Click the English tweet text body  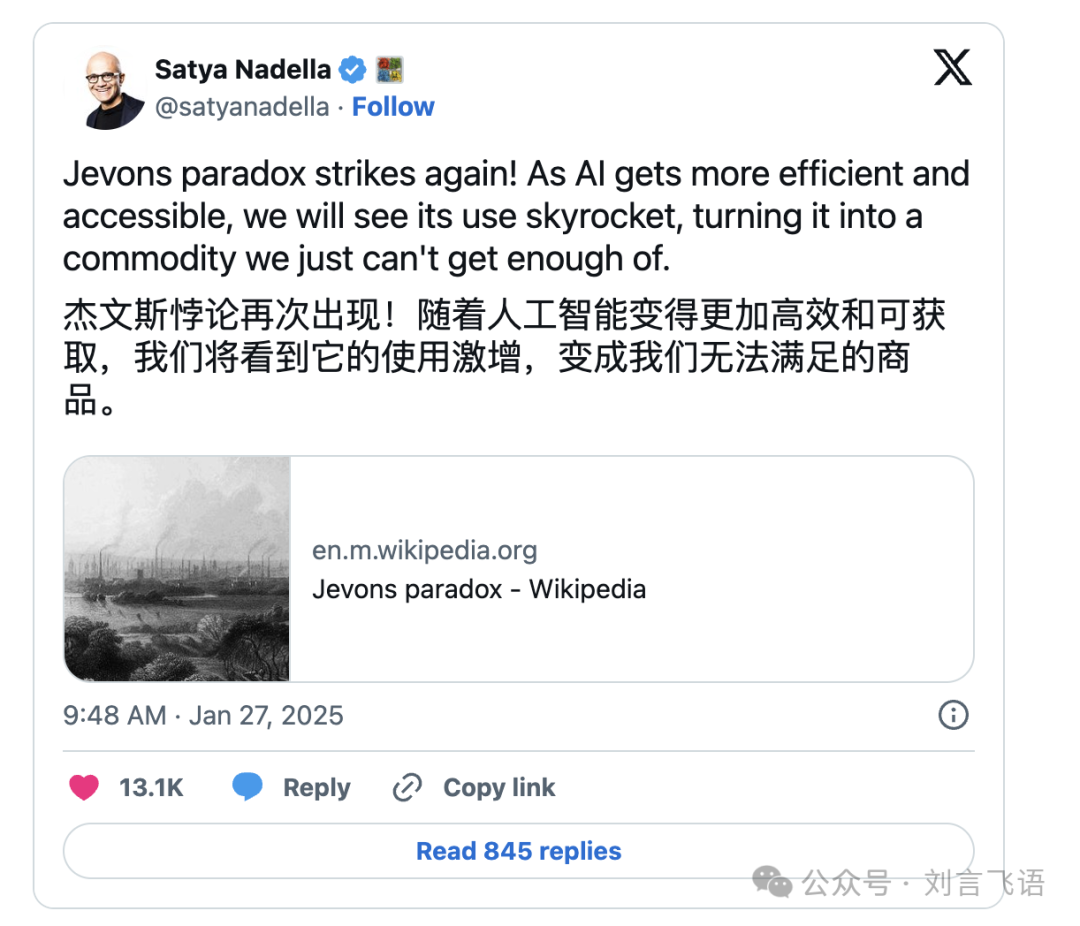tap(517, 216)
